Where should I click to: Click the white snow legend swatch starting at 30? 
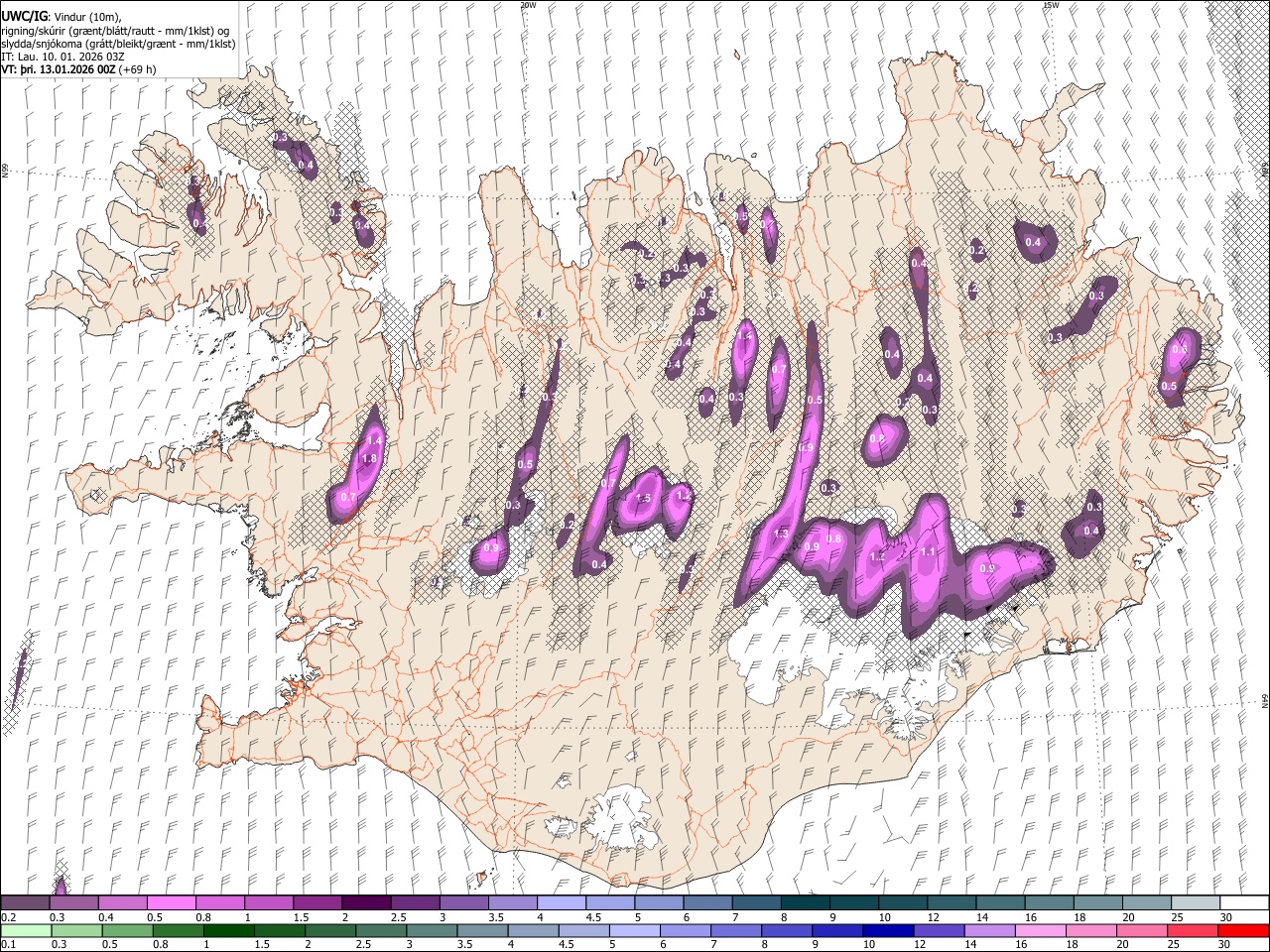(x=1245, y=902)
